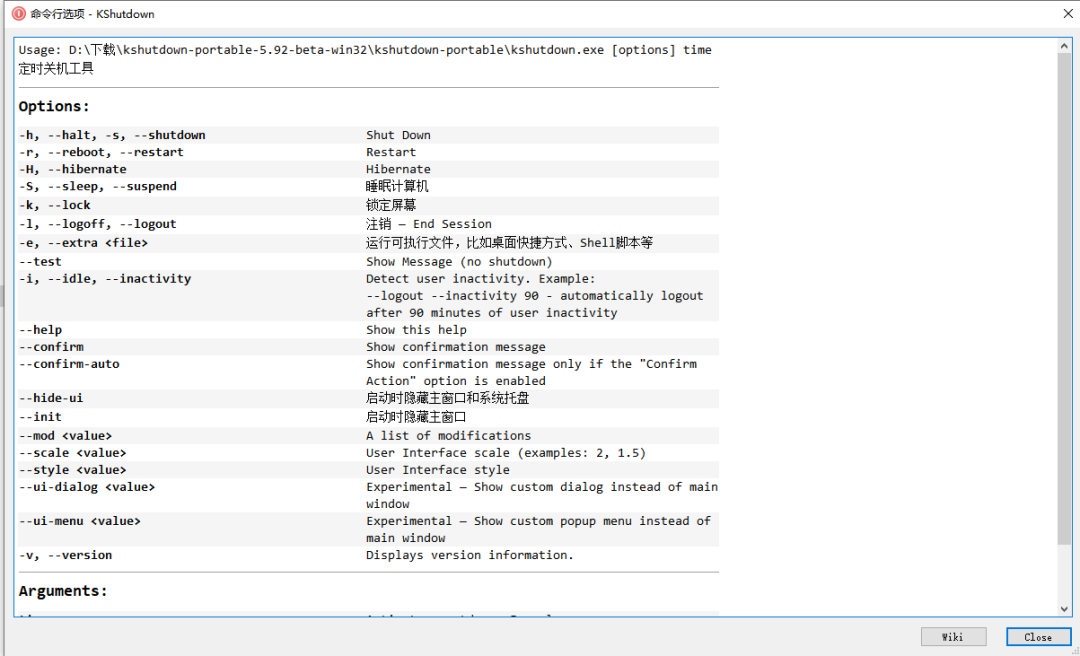Click the "Arguments:" heading
The width and height of the screenshot is (1080, 656).
click(x=63, y=591)
